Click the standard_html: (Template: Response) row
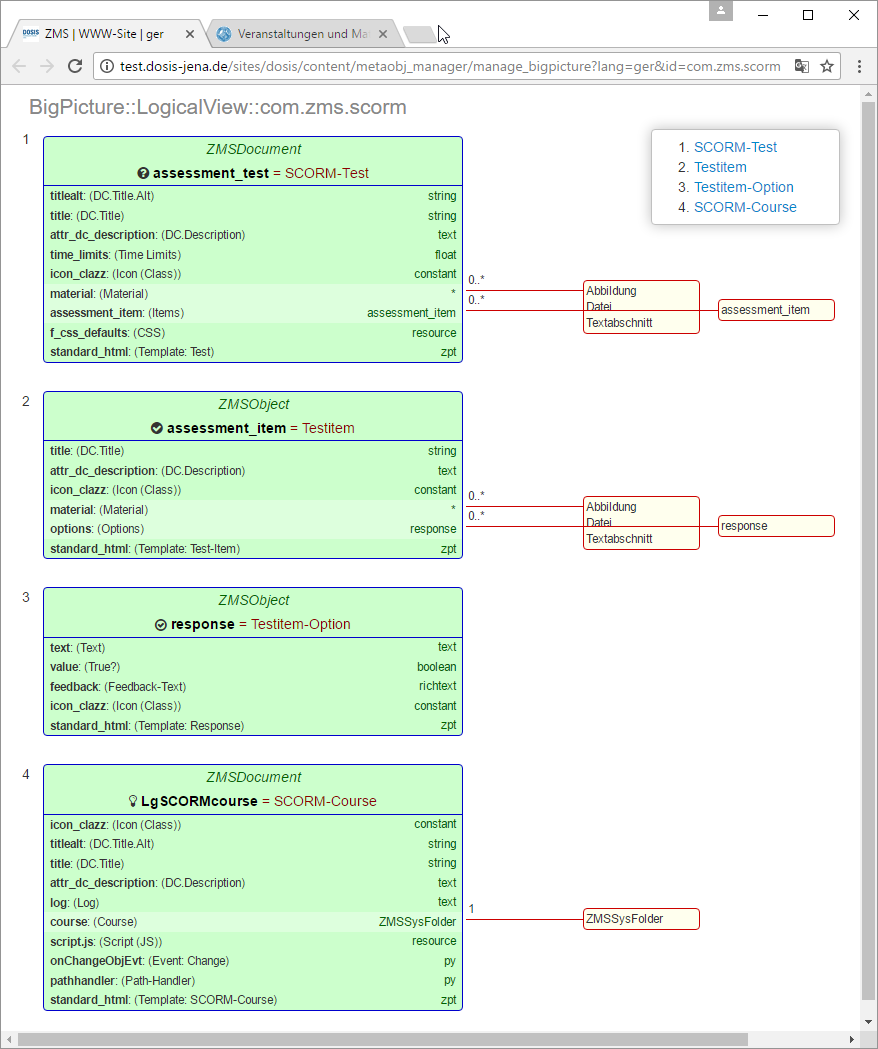 tap(253, 726)
